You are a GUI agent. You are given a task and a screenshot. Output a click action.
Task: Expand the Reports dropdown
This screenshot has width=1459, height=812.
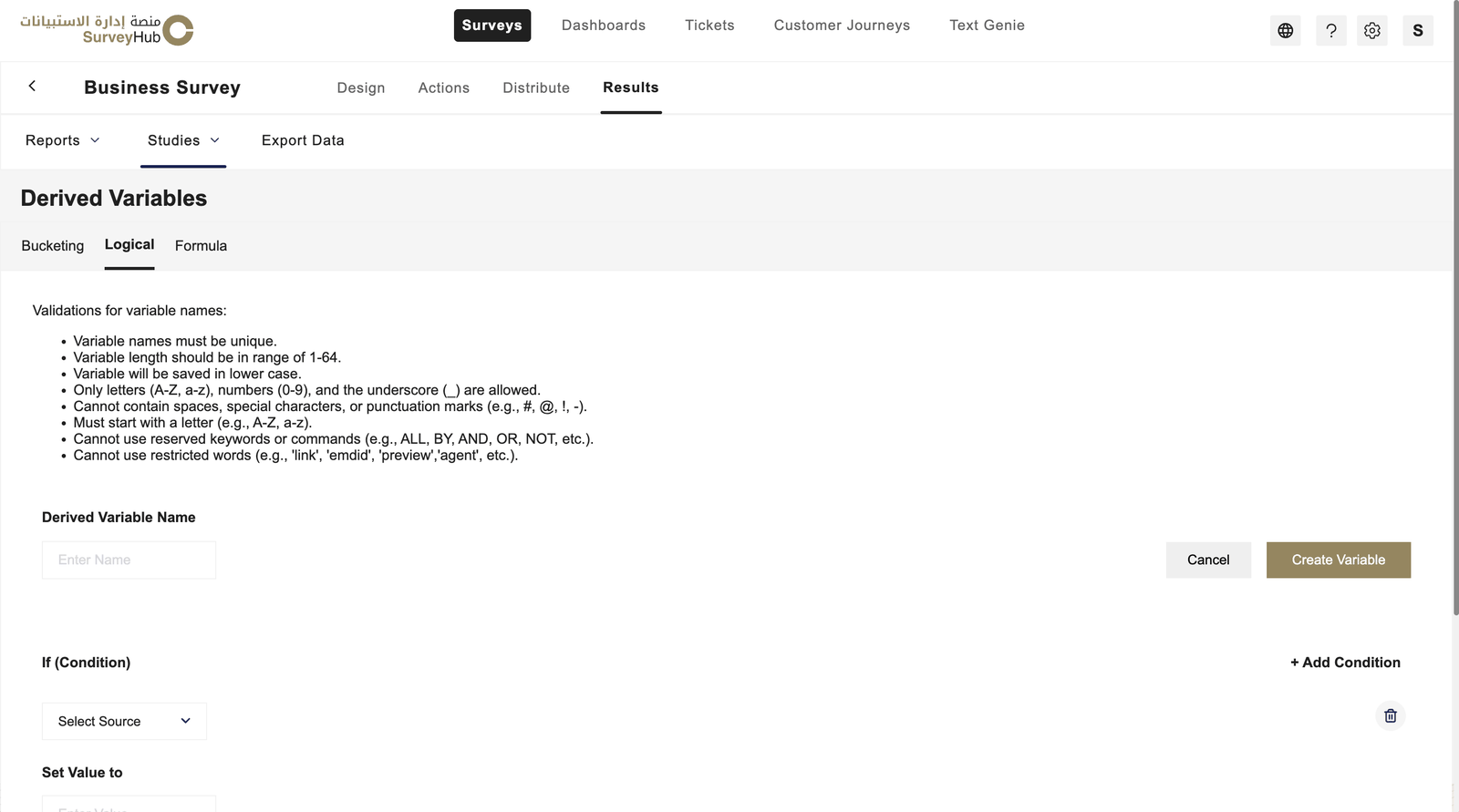tap(62, 140)
